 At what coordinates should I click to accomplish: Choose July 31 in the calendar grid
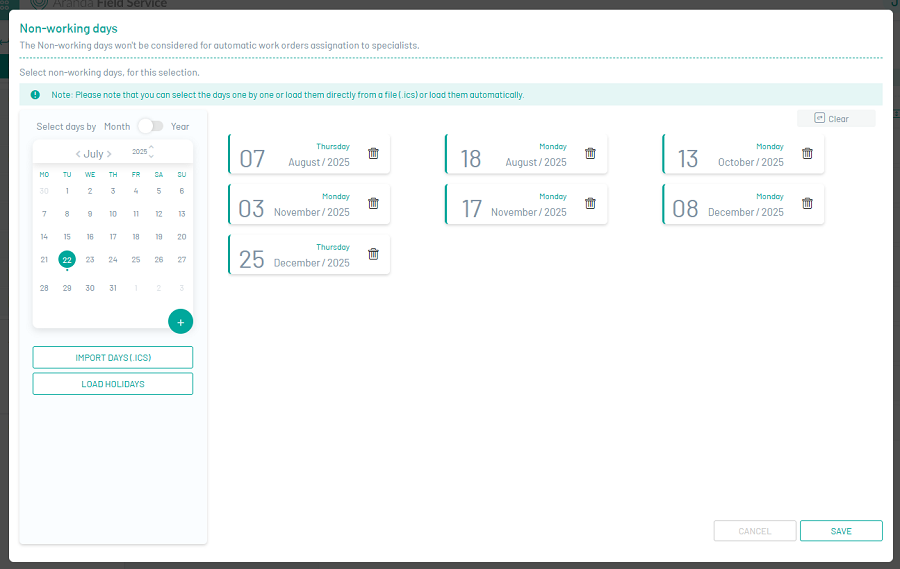tap(113, 288)
